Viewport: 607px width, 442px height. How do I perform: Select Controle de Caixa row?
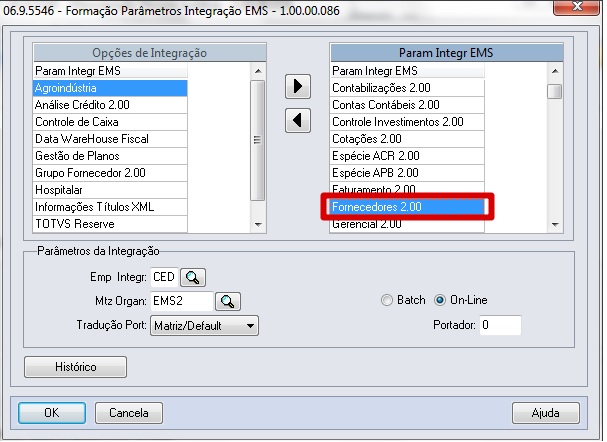pos(110,122)
